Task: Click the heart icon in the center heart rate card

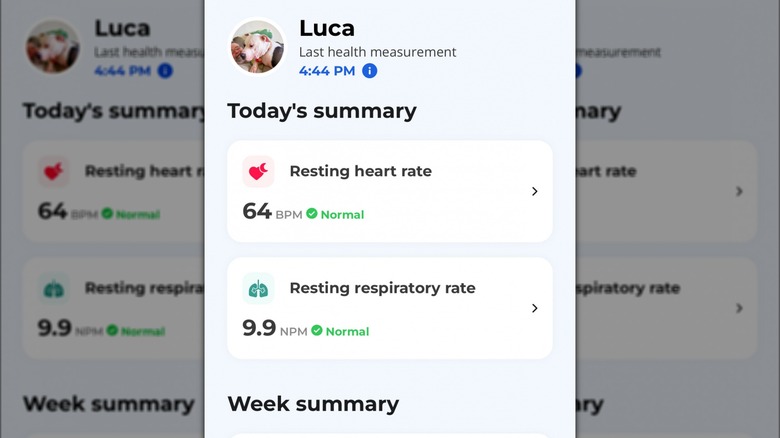Action: [x=258, y=172]
